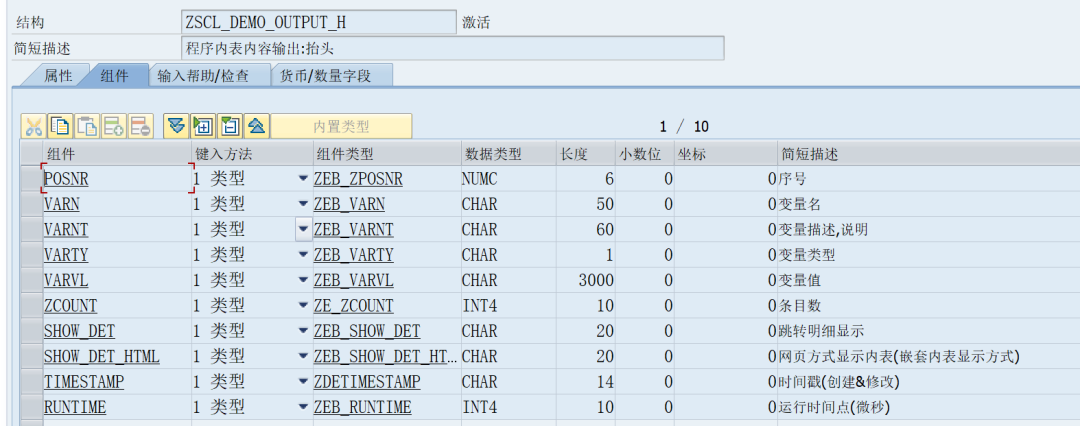The width and height of the screenshot is (1080, 426).
Task: Open component type ZE_ZCOUNT
Action: tap(353, 306)
